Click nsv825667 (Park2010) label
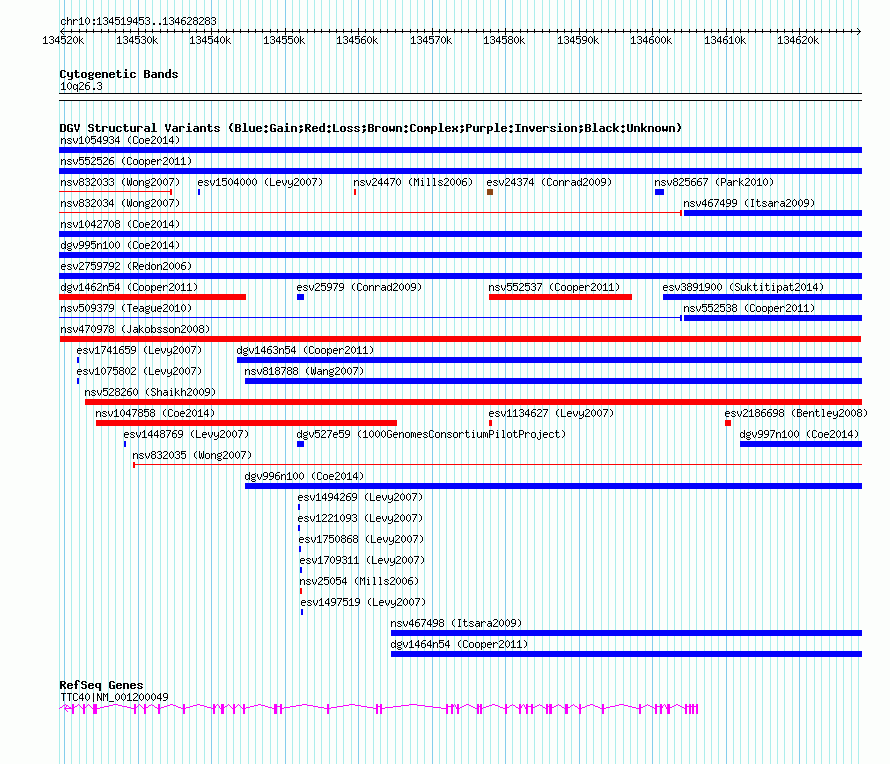 pos(714,182)
